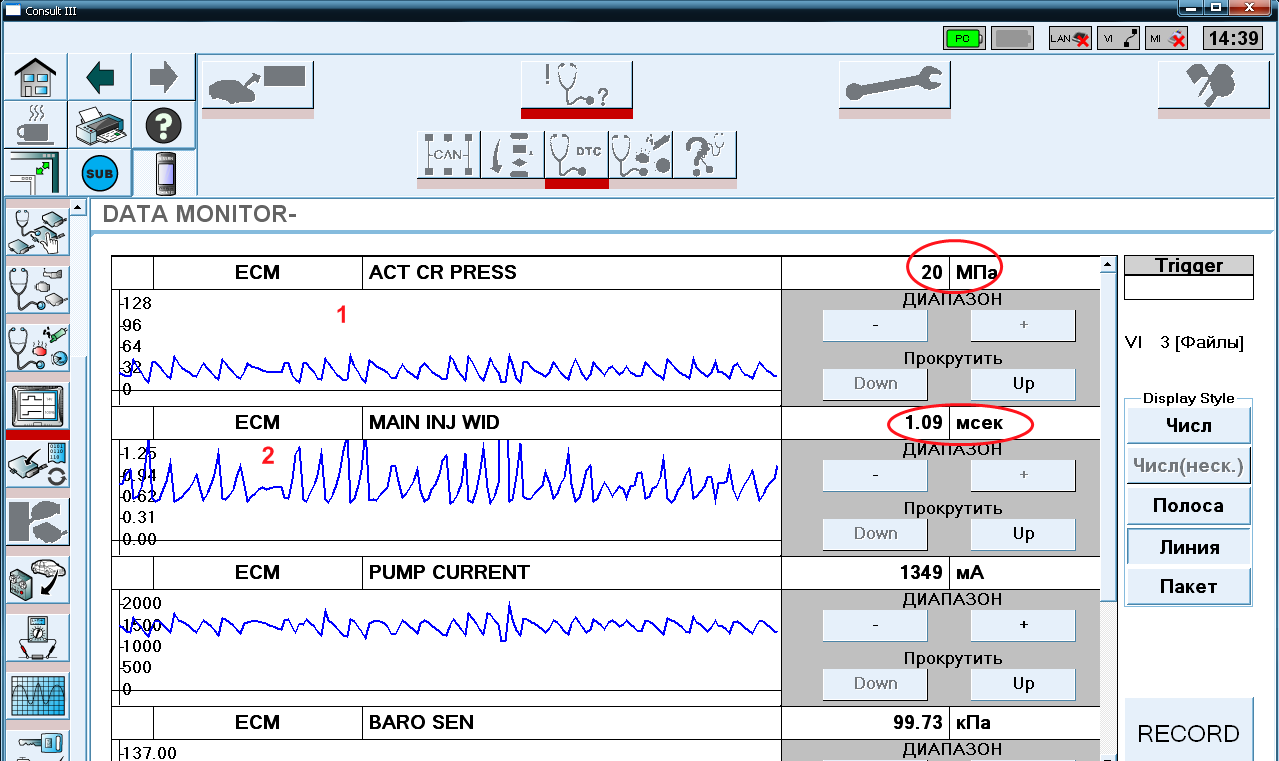The height and width of the screenshot is (761, 1279).
Task: Click the VI connection status icon
Action: pyautogui.click(x=1118, y=38)
